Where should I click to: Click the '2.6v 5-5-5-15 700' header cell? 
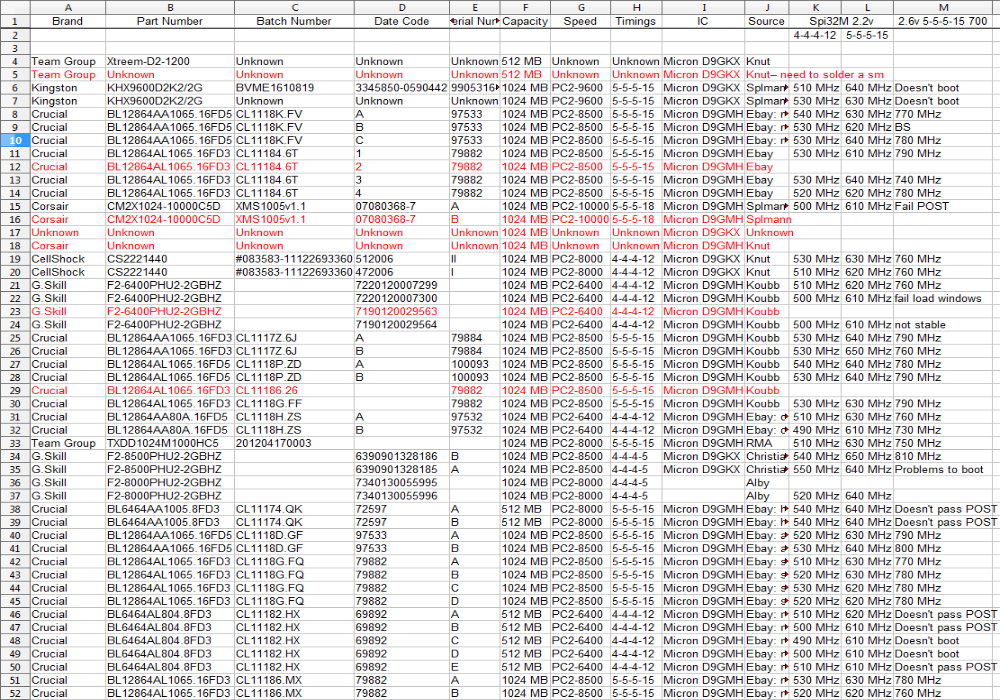(943, 21)
